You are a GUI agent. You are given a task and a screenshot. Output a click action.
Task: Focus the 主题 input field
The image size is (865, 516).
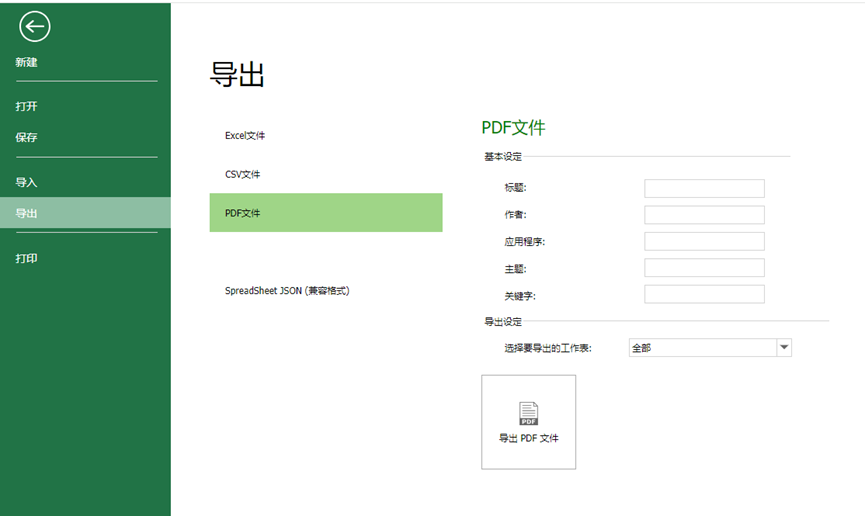(704, 268)
